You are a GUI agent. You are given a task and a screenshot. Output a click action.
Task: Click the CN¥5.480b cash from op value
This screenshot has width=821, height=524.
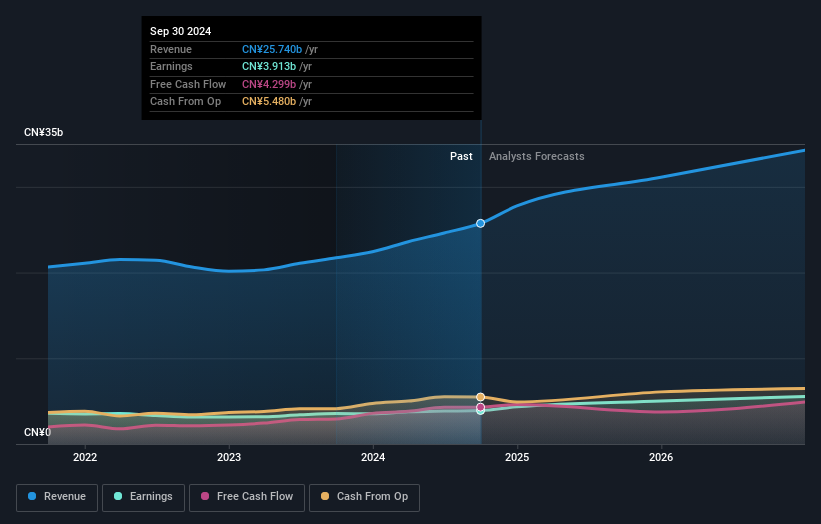(269, 102)
